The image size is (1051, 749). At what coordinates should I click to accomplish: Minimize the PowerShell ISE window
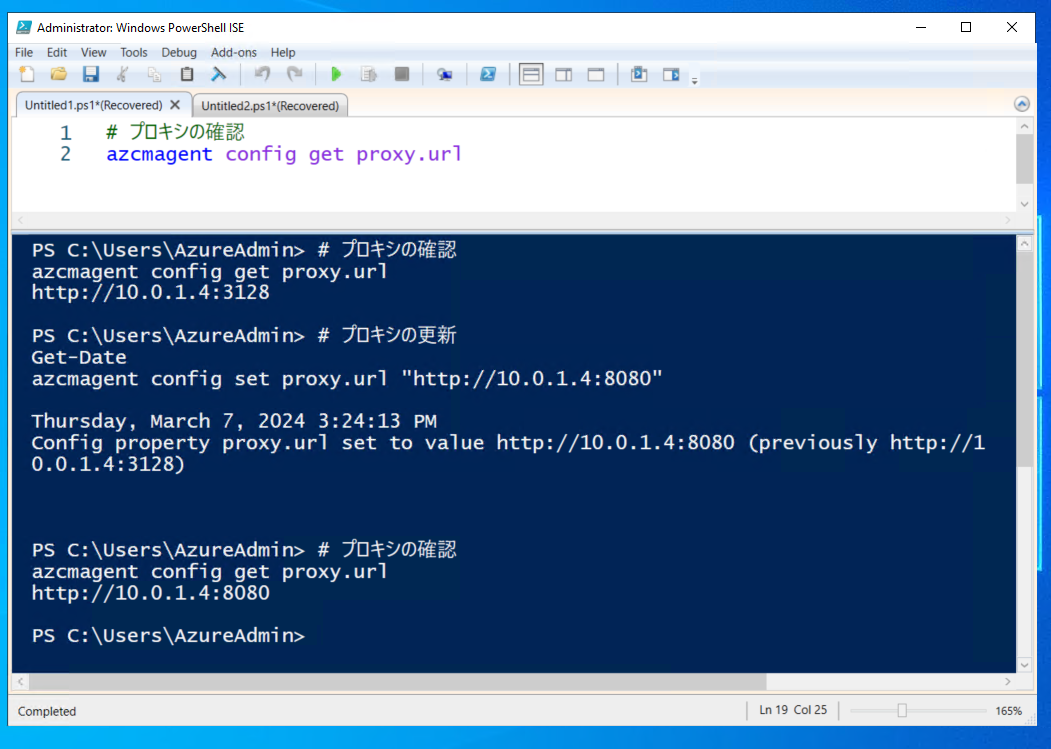[x=921, y=27]
